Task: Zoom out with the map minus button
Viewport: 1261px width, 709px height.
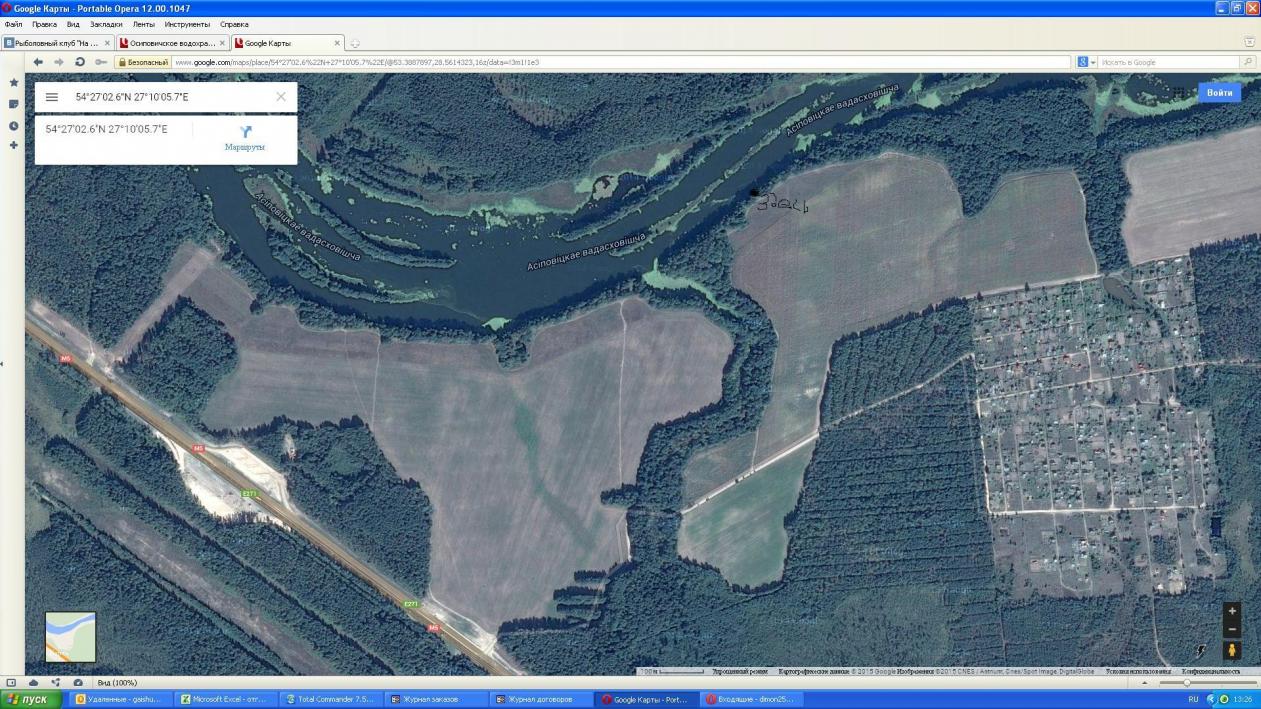Action: point(1232,629)
